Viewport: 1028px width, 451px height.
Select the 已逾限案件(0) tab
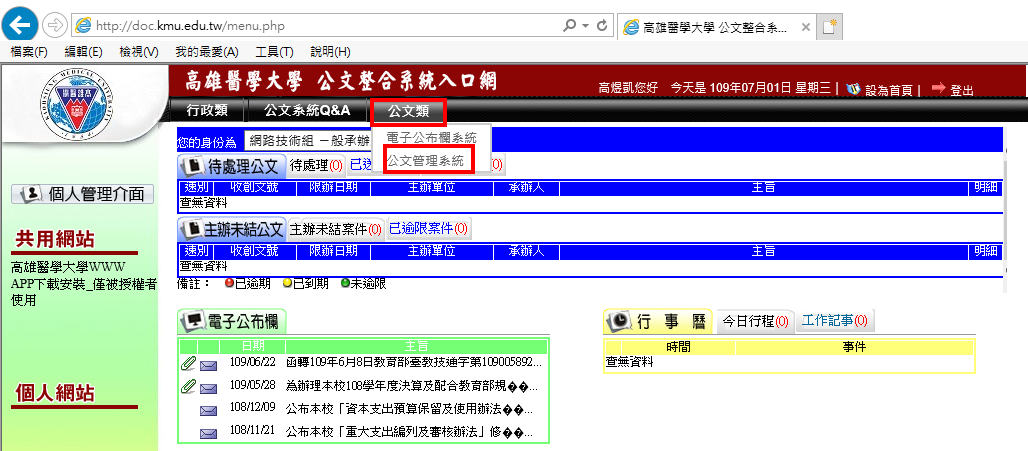429,229
